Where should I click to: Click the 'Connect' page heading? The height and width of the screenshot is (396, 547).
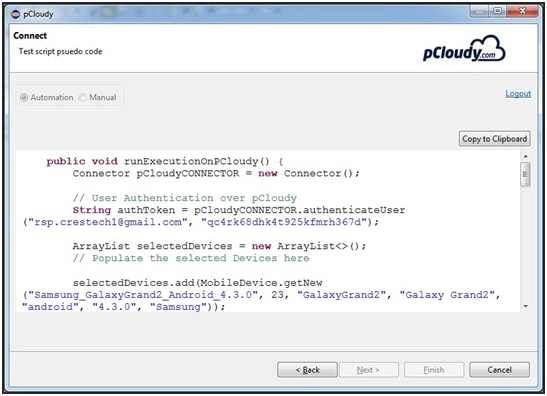(x=30, y=36)
